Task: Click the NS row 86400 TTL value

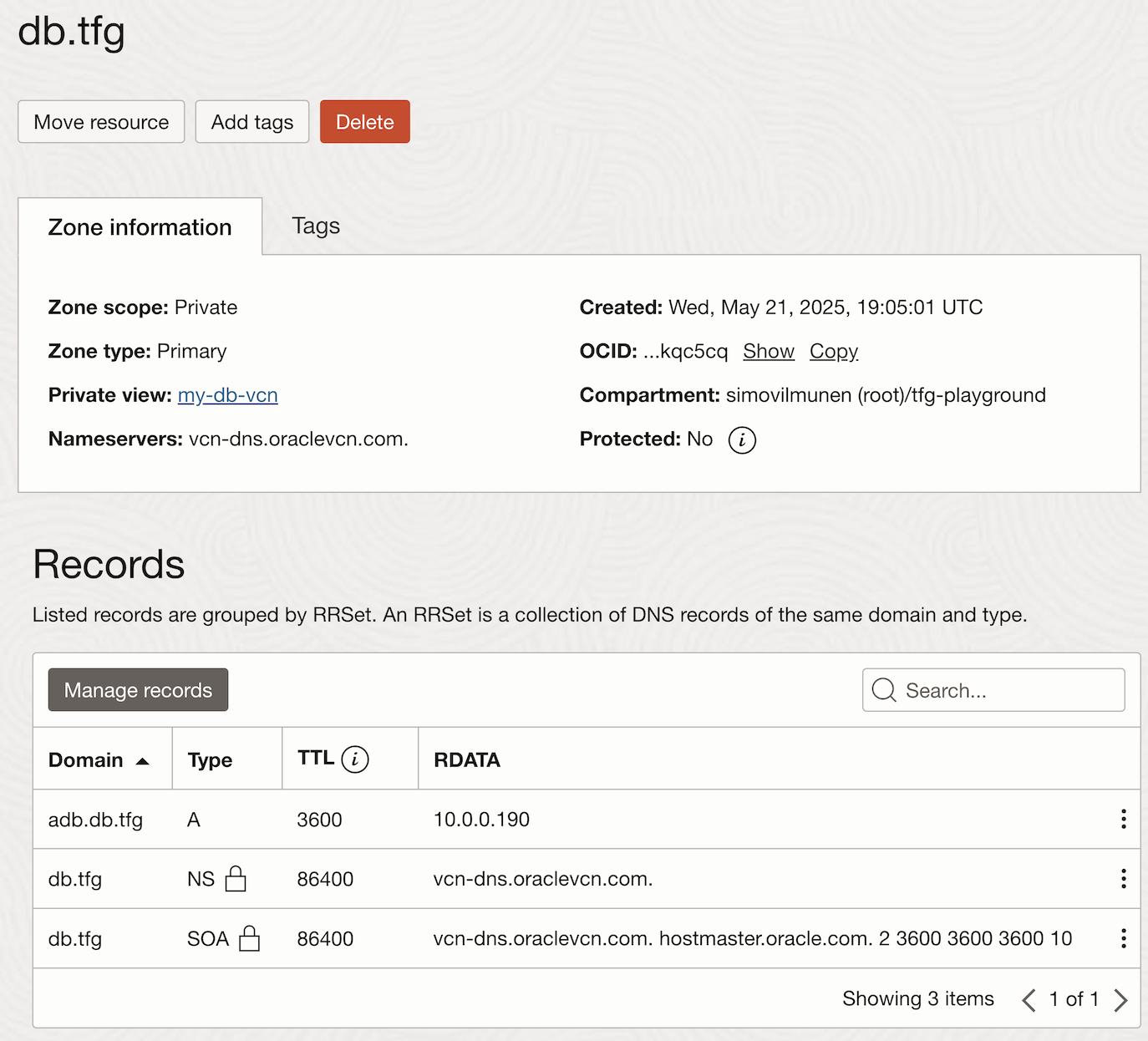Action: (x=325, y=879)
